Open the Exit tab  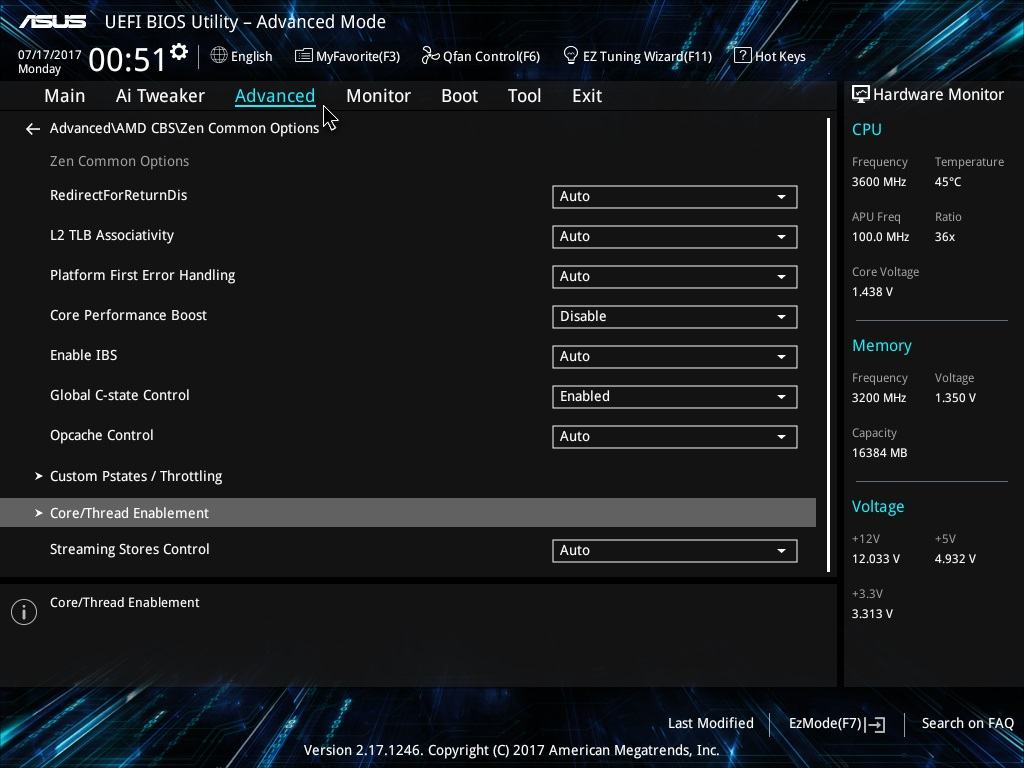(587, 96)
